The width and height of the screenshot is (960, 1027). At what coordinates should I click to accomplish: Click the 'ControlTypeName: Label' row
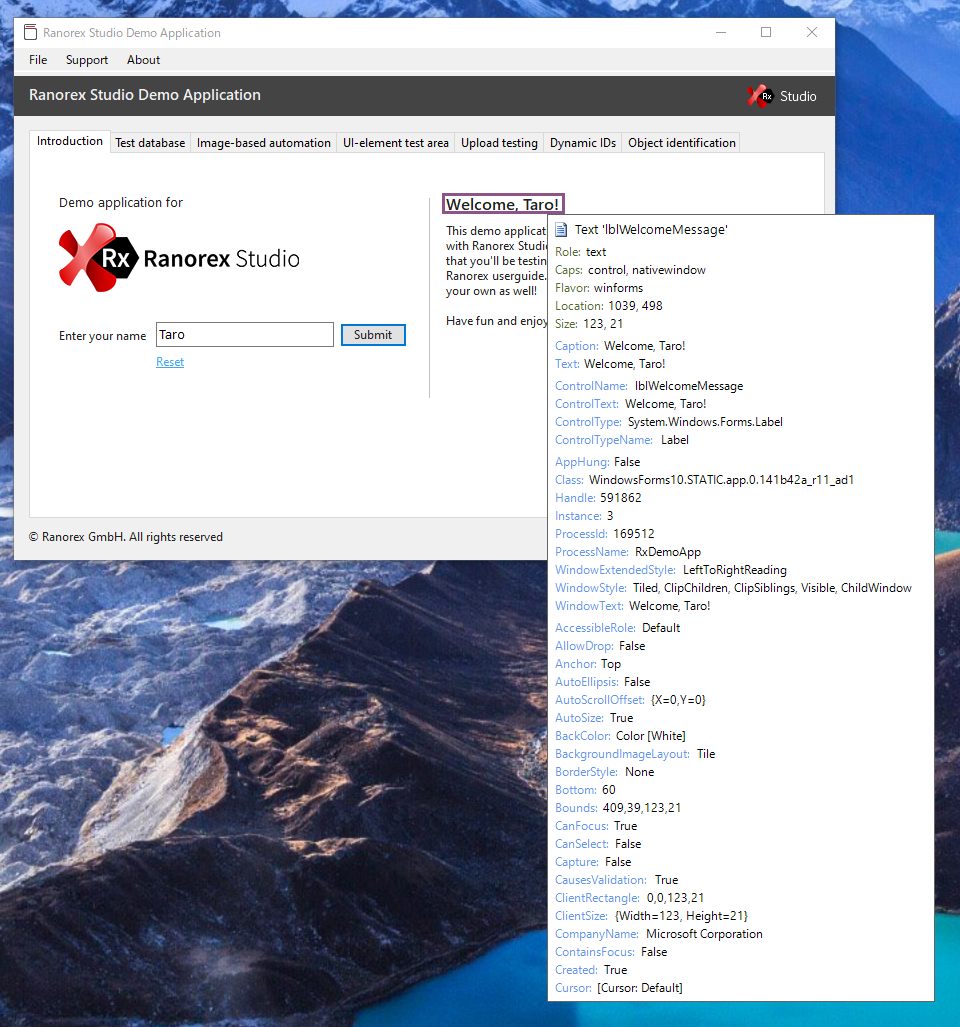point(621,440)
